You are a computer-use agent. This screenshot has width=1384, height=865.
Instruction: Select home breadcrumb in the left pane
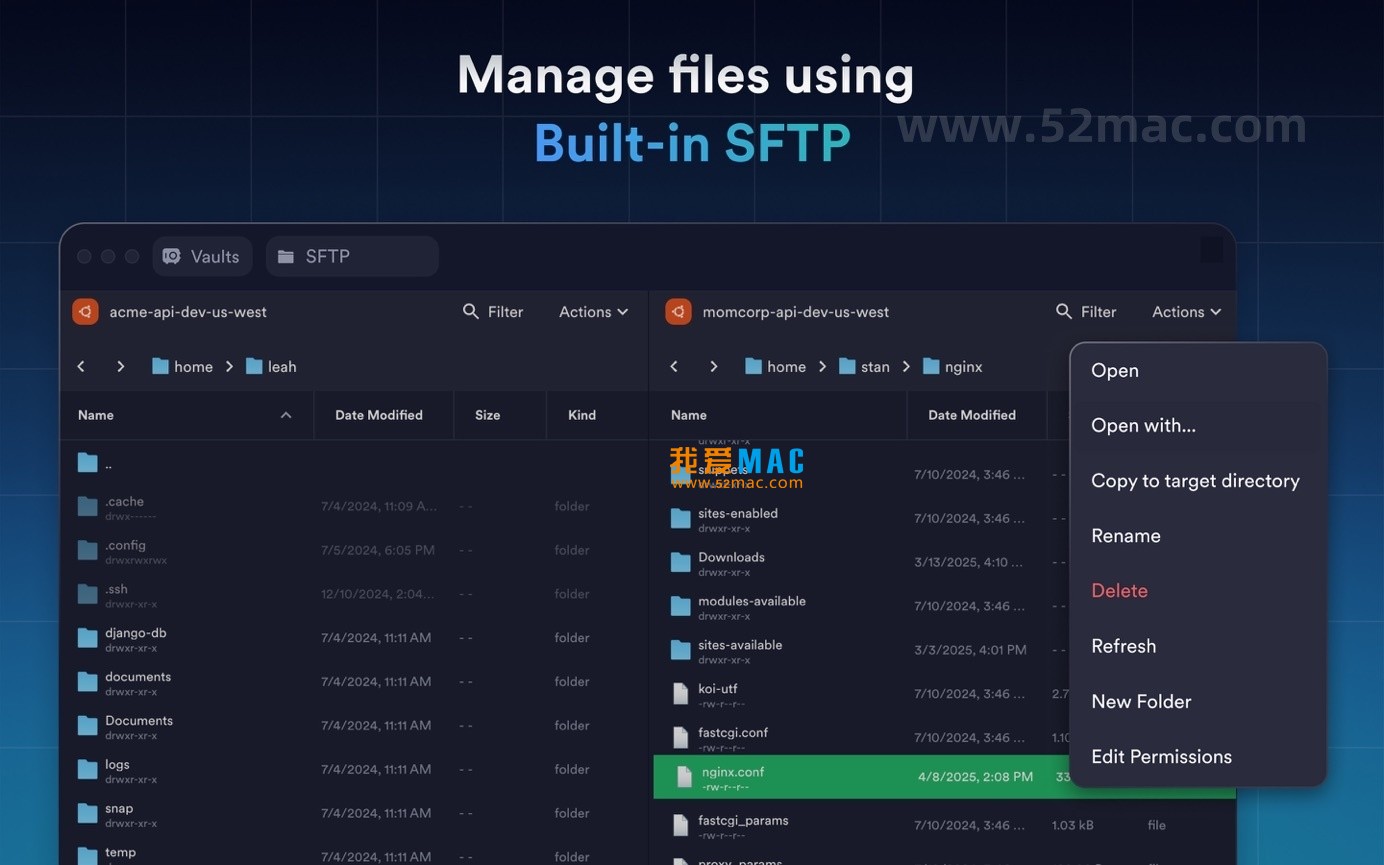[x=182, y=367]
